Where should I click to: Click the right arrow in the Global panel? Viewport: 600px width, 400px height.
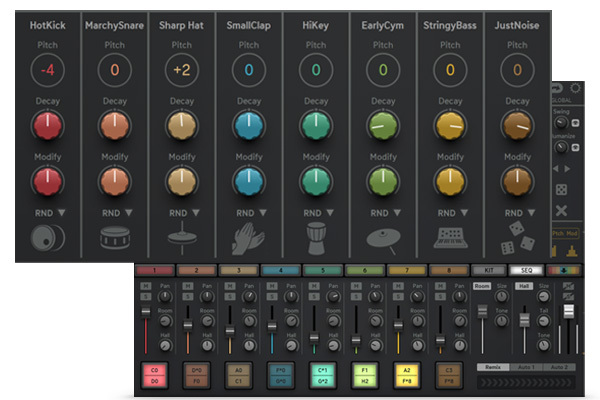click(567, 168)
